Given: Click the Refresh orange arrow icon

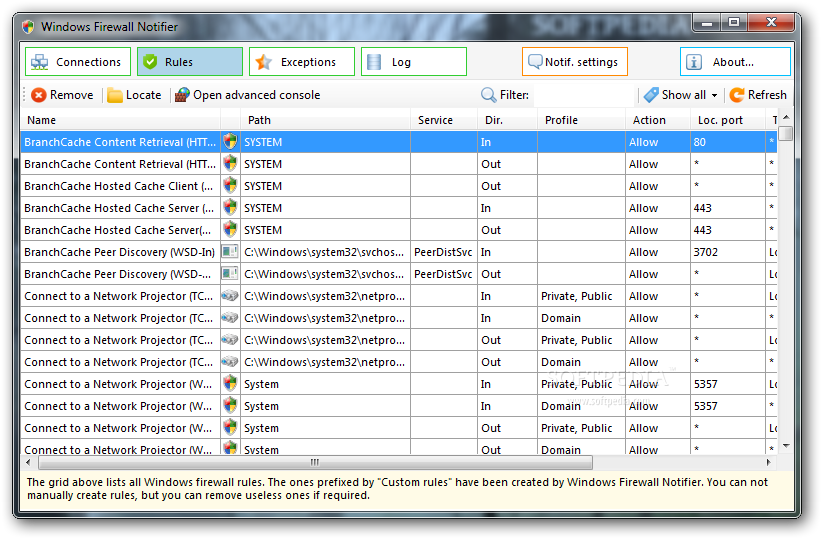Looking at the screenshot, I should (x=737, y=95).
